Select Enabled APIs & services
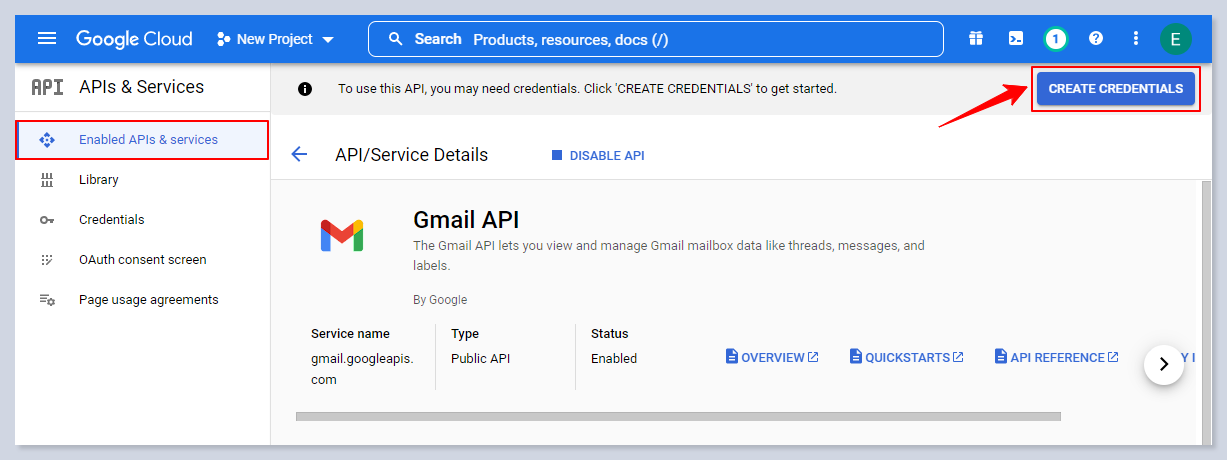The width and height of the screenshot is (1227, 460). click(143, 140)
